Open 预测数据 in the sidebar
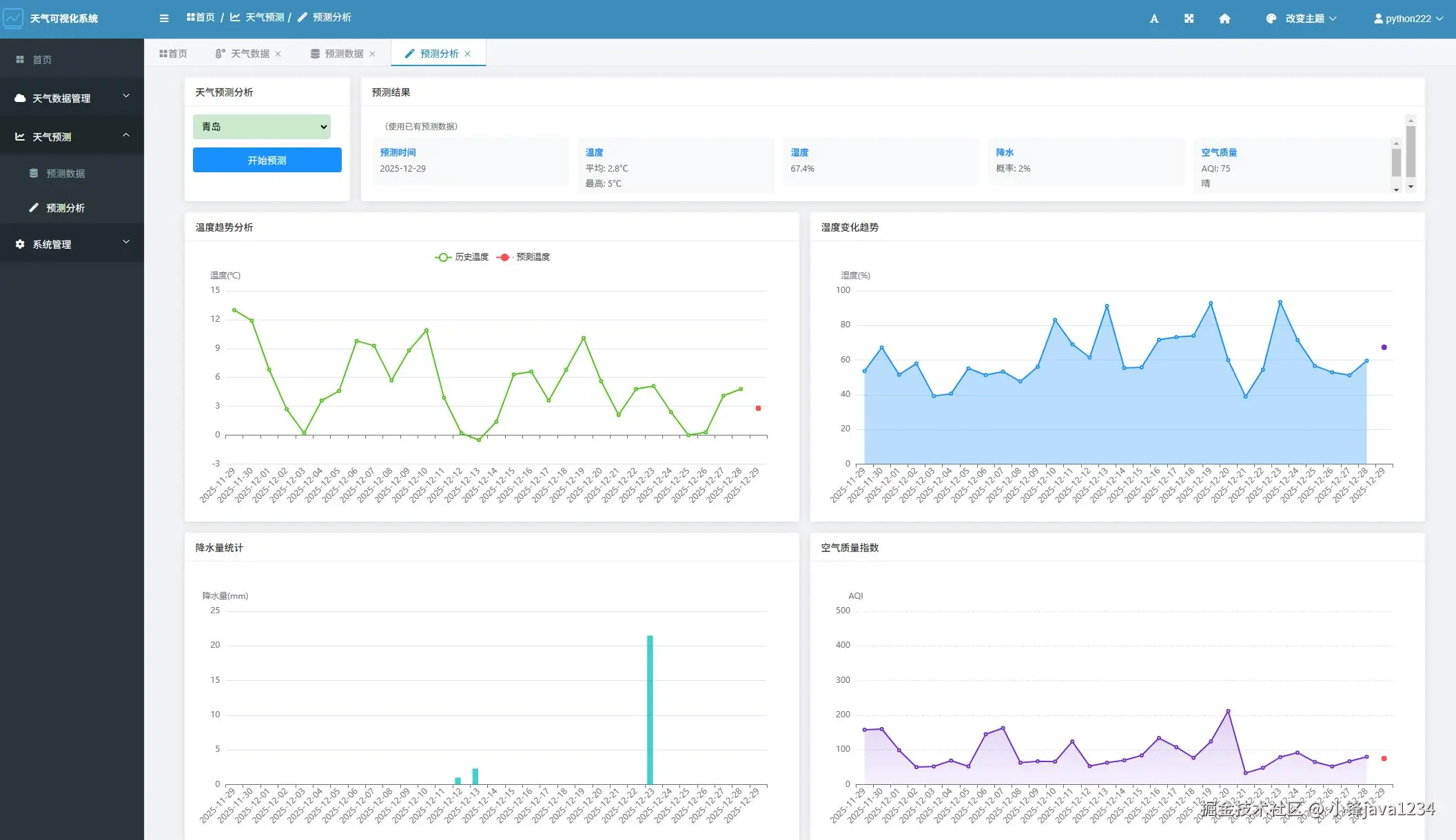This screenshot has height=840, width=1456. [x=65, y=174]
